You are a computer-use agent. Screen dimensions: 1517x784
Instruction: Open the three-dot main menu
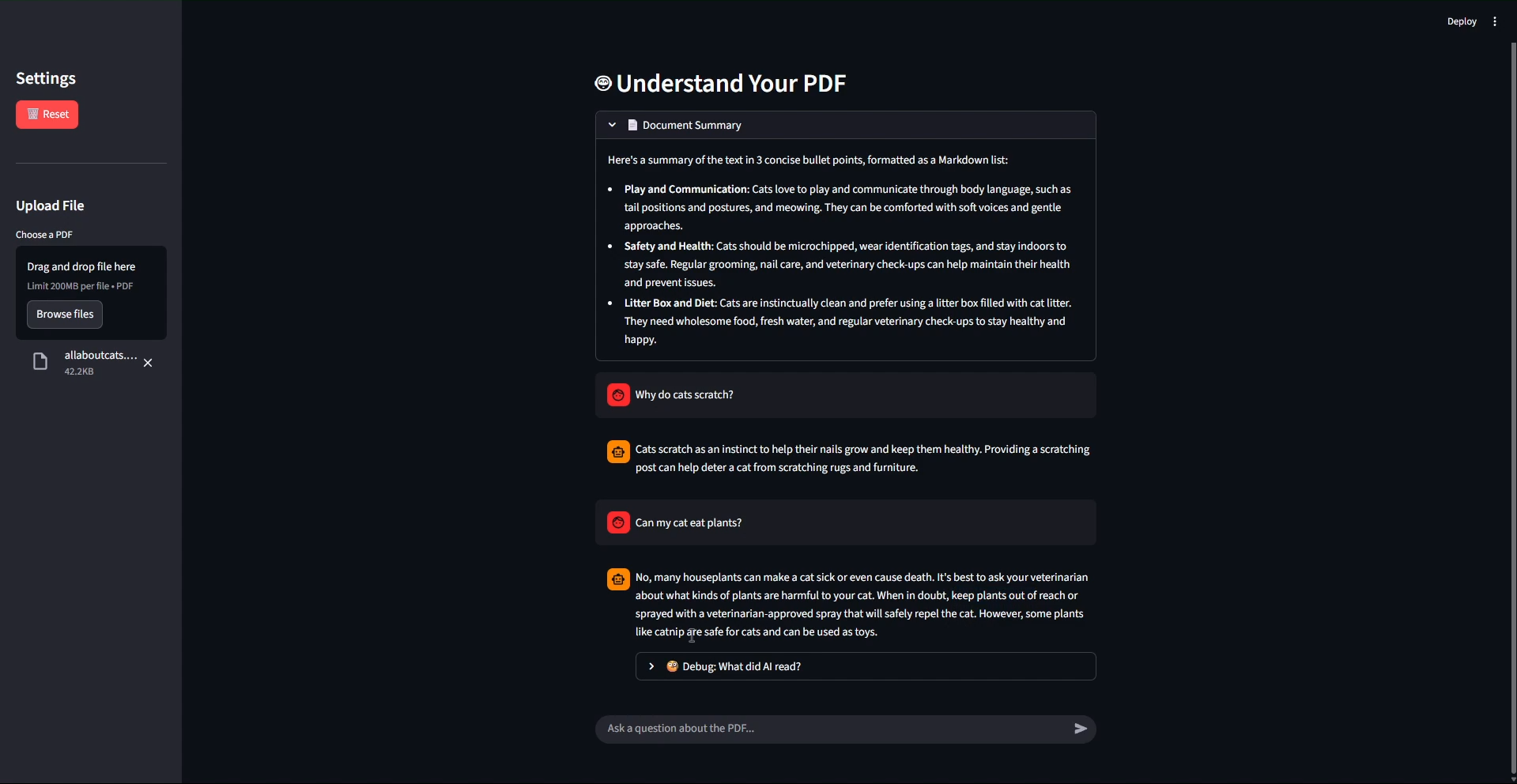click(1494, 21)
